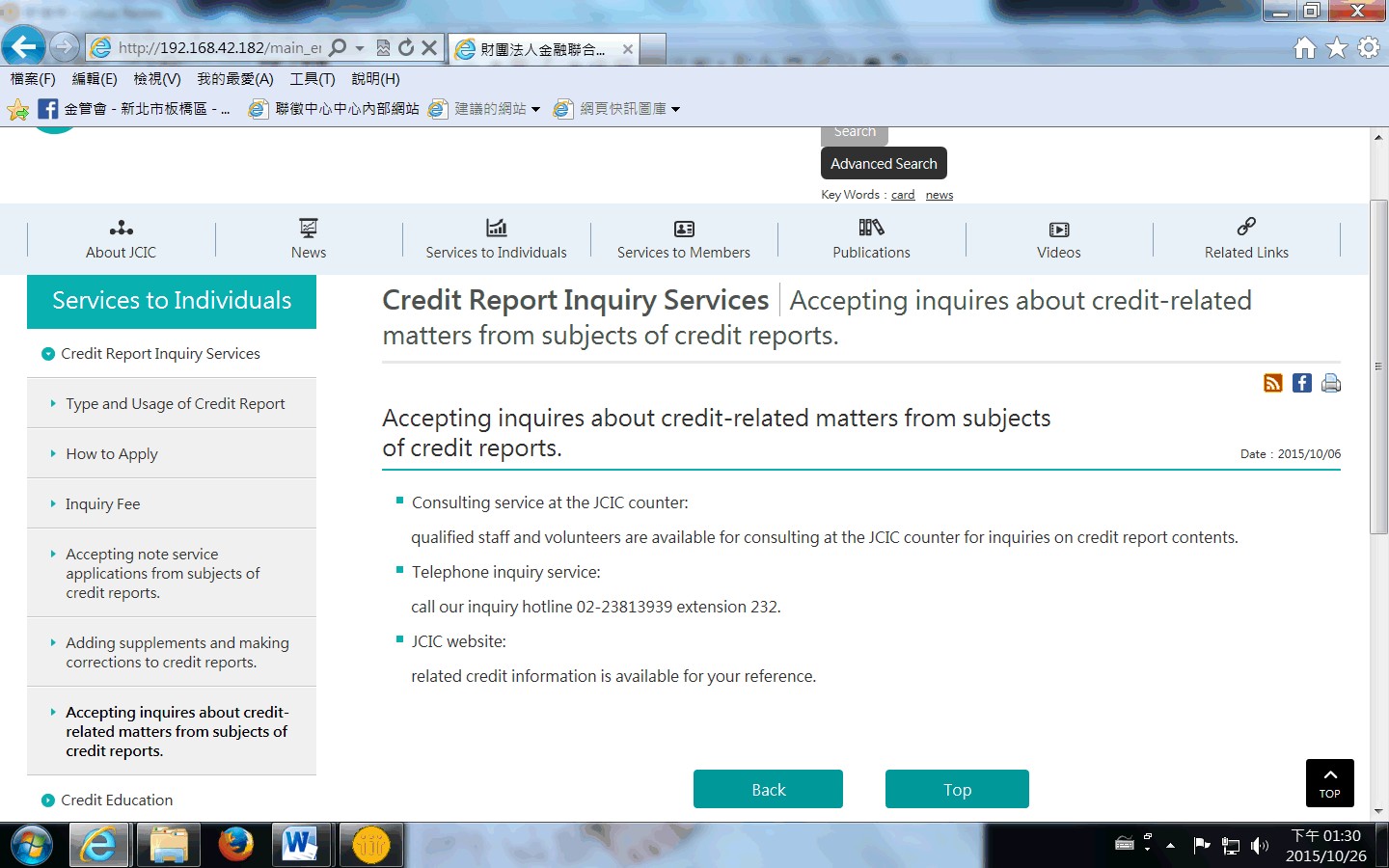Screen dimensions: 1389x868
Task: Click the RSS feed icon
Action: coord(1272,383)
